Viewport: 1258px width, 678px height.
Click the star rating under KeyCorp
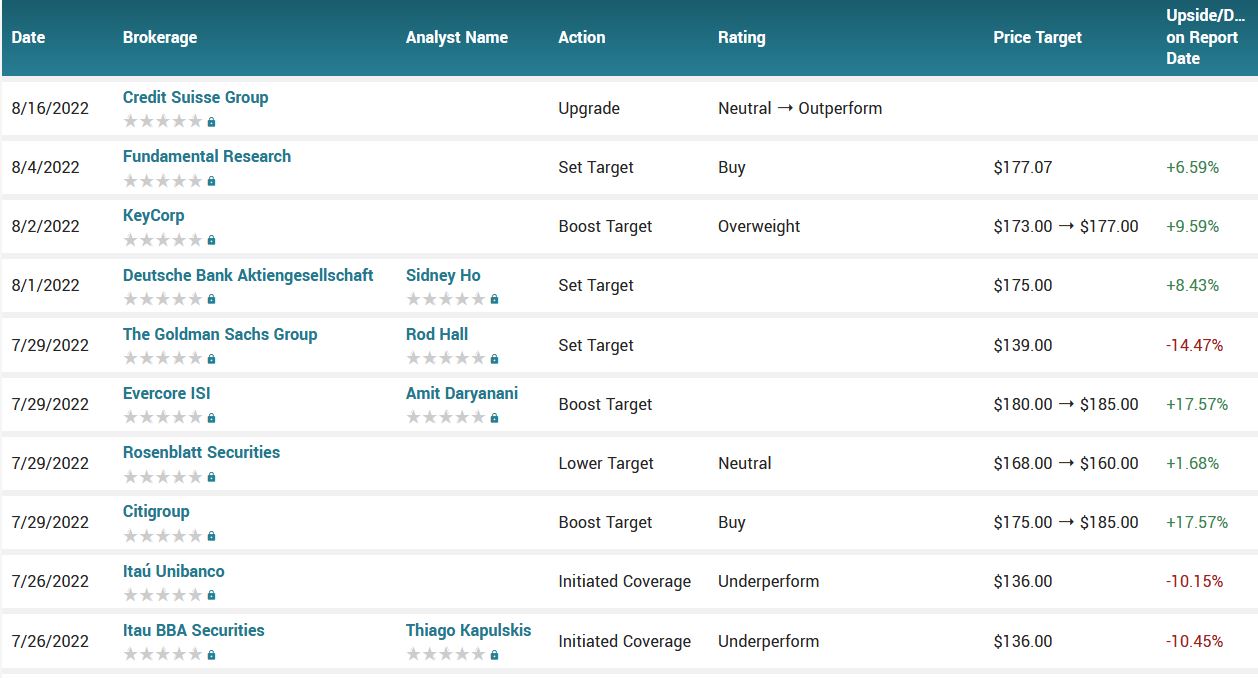click(163, 240)
